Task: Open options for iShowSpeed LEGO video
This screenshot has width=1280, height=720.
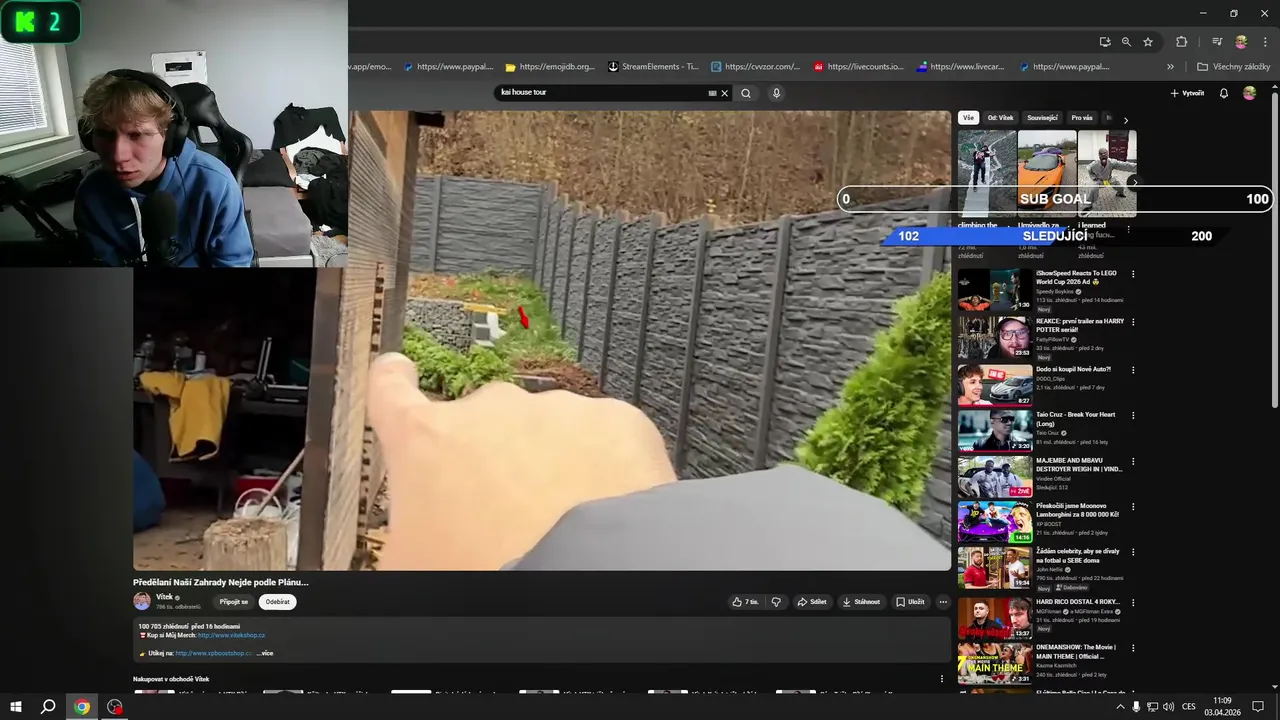Action: coord(1133,274)
